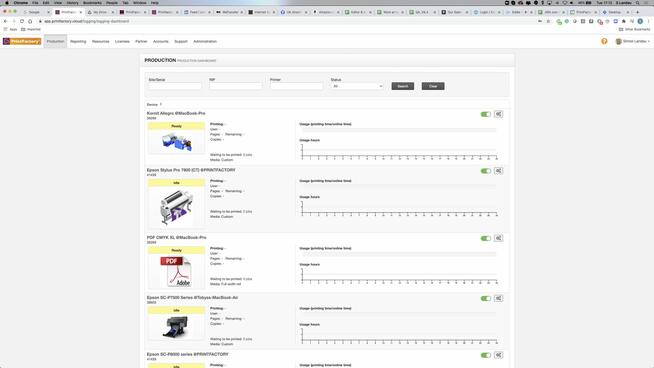Open settings icon for Epson SC-P9000 series
654x368 pixels.
click(x=498, y=355)
